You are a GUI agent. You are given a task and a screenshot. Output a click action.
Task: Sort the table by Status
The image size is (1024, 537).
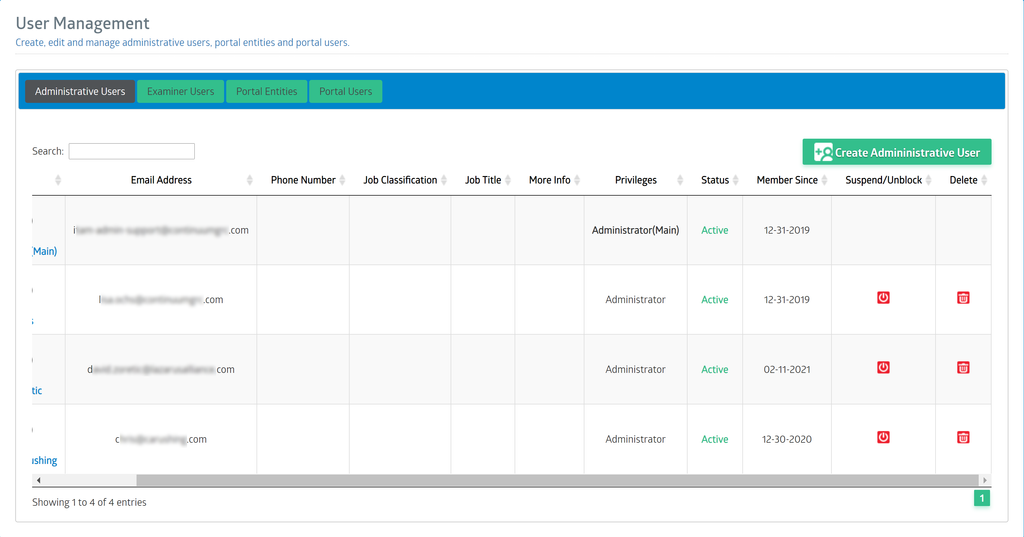tap(715, 180)
